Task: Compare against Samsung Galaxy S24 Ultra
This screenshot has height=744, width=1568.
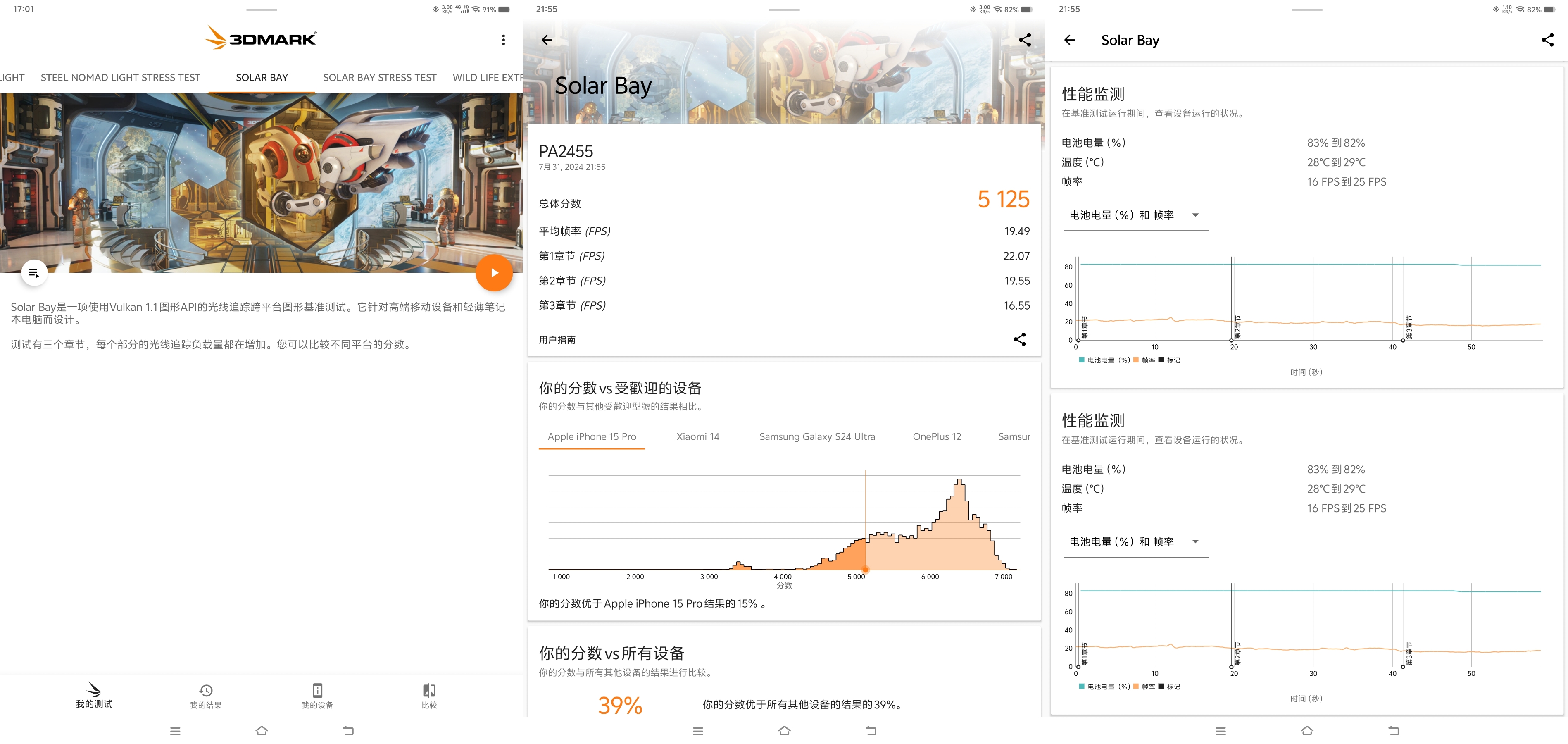Action: click(817, 436)
